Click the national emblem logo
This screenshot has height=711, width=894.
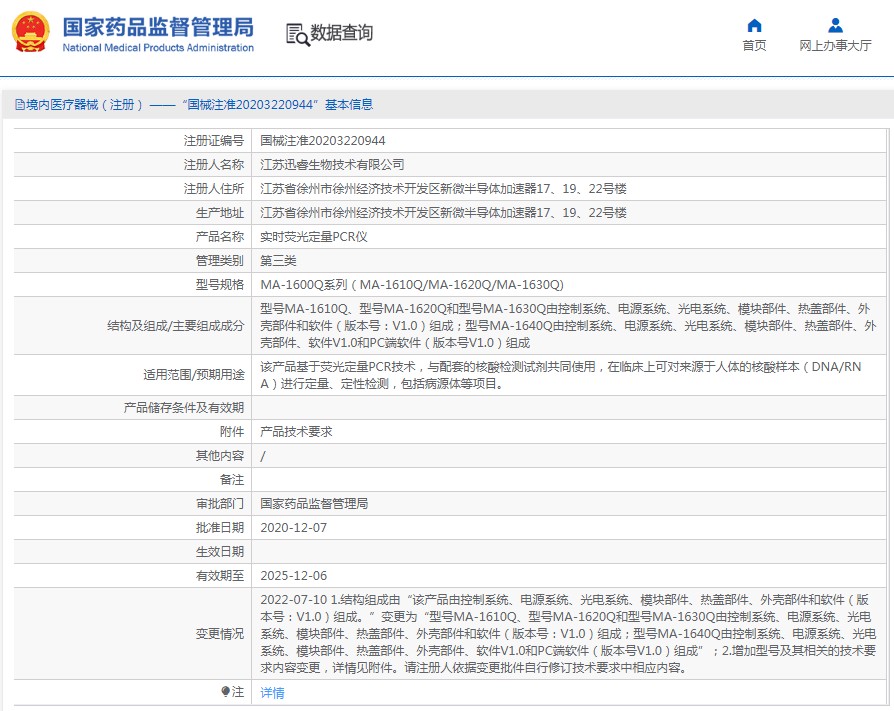[x=30, y=32]
